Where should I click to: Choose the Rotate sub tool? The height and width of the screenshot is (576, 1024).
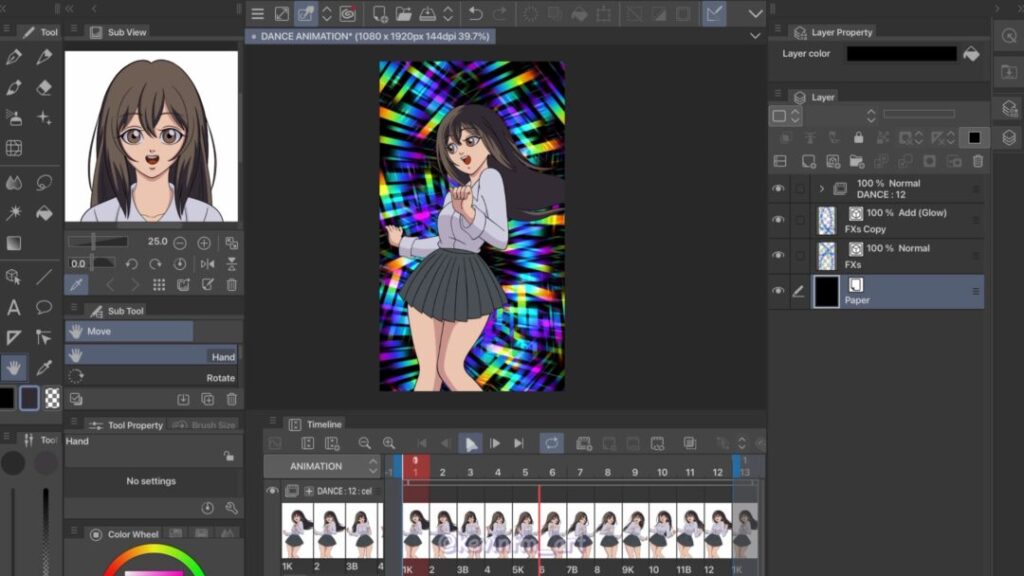pyautogui.click(x=152, y=377)
